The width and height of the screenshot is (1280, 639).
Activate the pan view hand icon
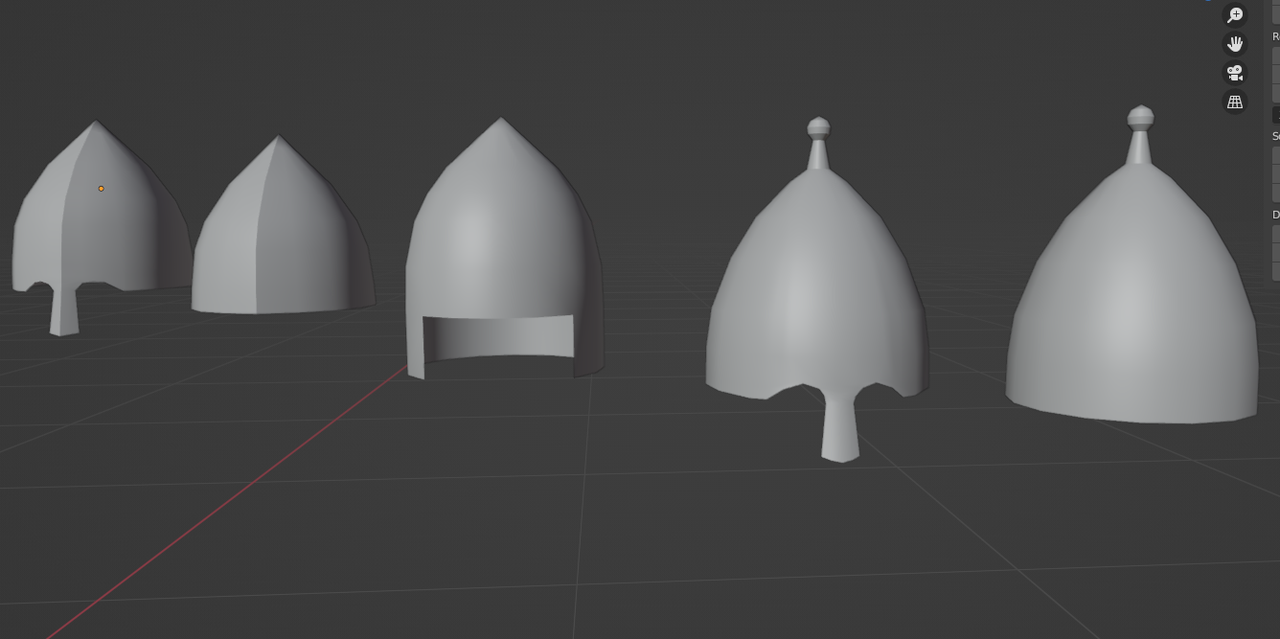[x=1235, y=44]
